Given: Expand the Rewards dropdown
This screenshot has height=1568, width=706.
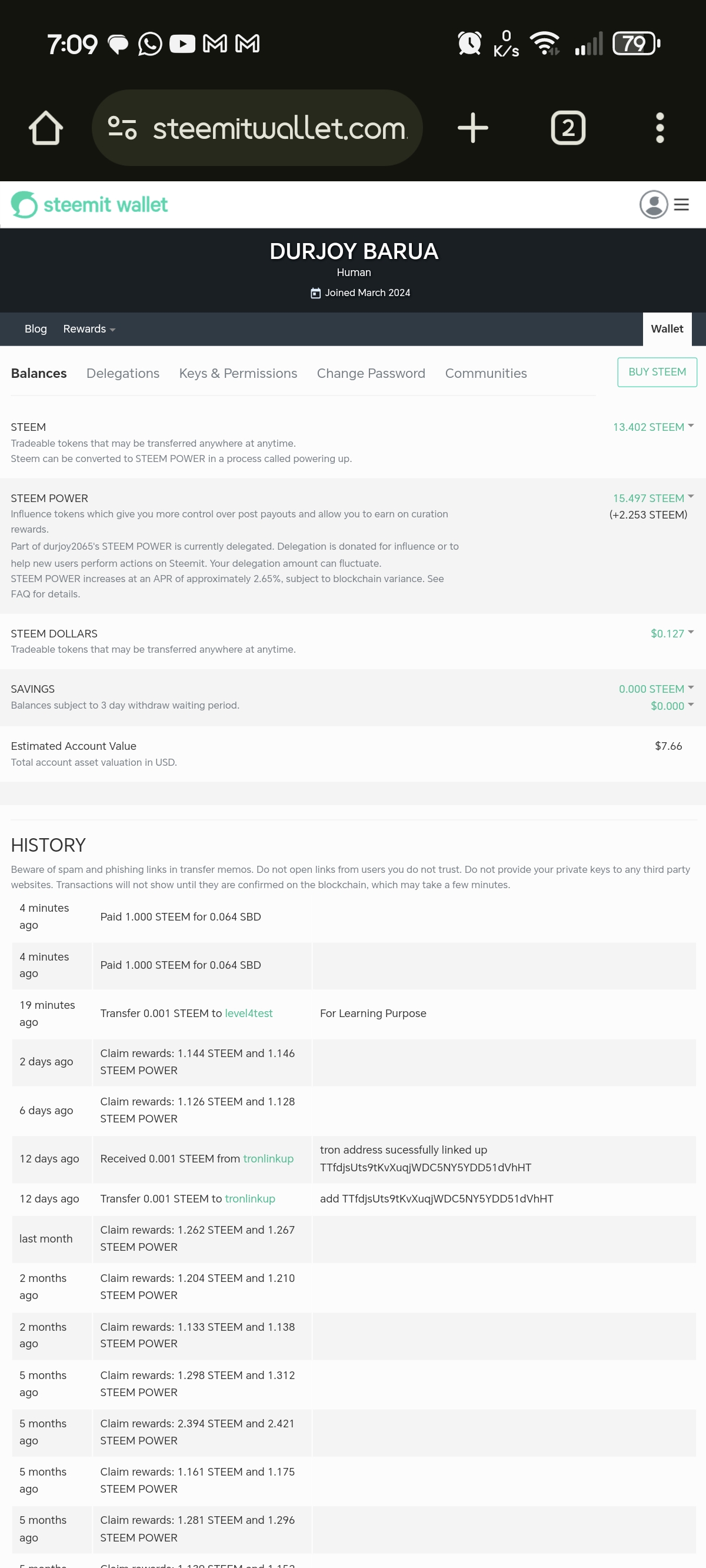Looking at the screenshot, I should click(x=89, y=329).
